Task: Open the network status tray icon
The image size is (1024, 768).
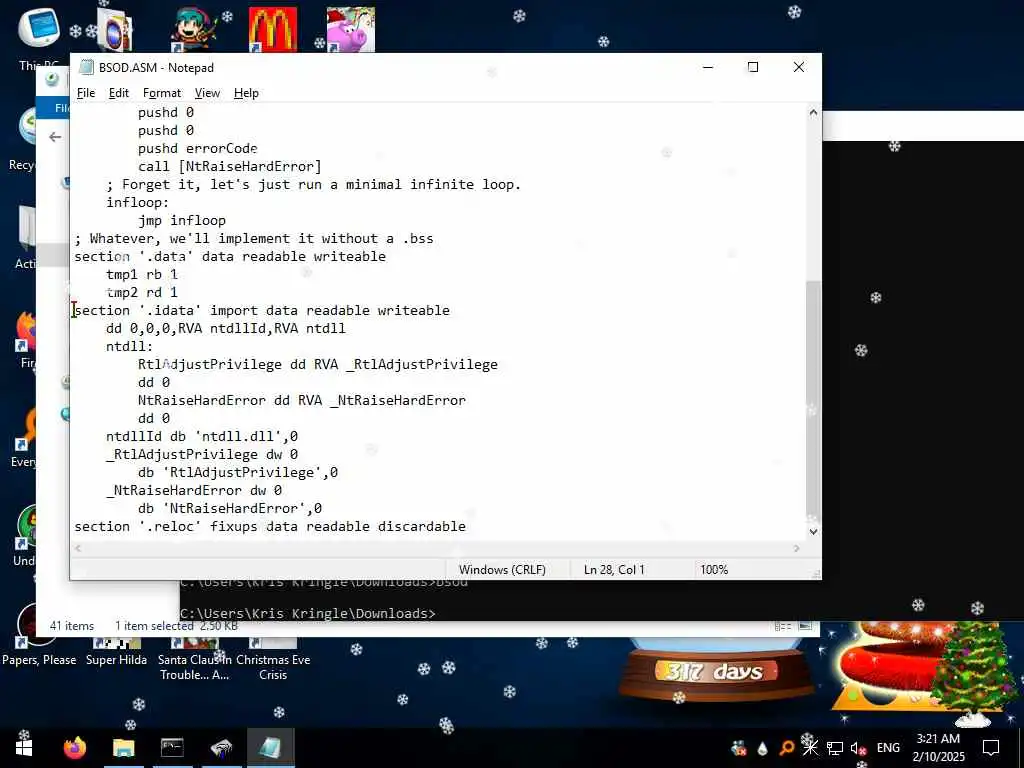Action: (x=835, y=748)
